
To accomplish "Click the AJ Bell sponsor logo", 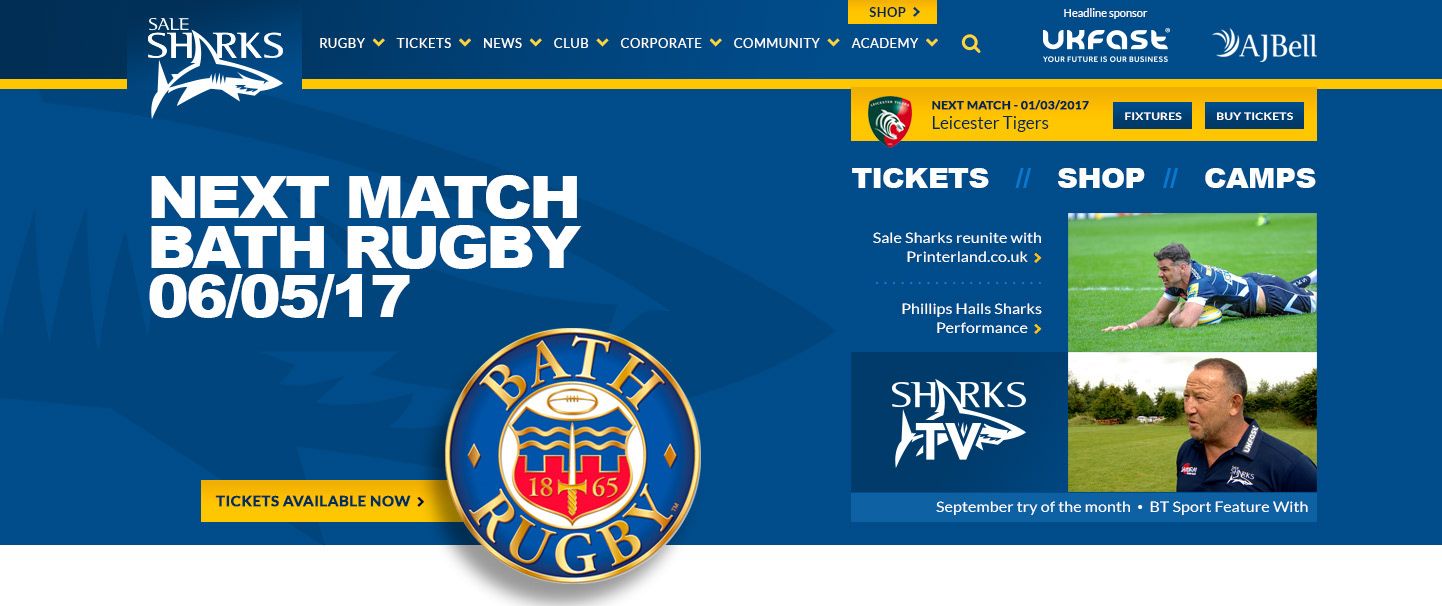I will tap(1265, 45).
